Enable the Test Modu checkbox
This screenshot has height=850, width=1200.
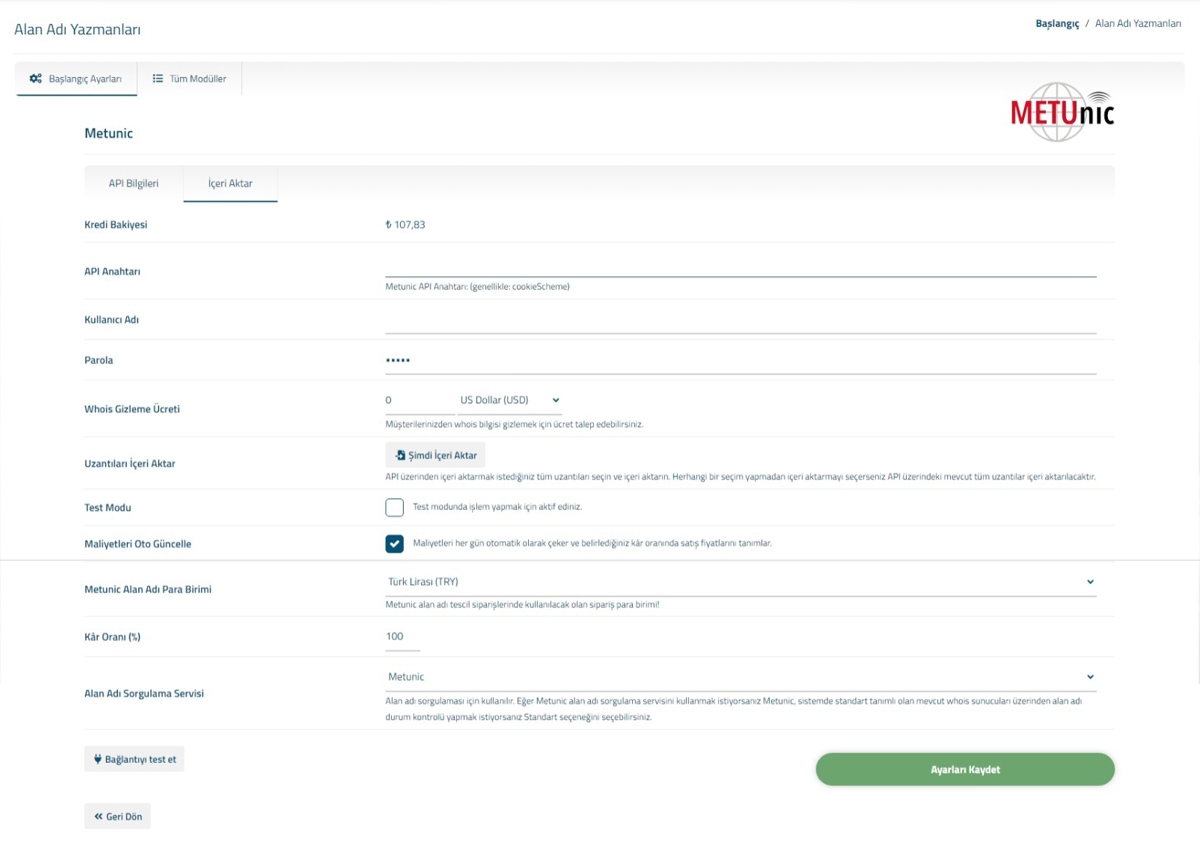click(394, 507)
